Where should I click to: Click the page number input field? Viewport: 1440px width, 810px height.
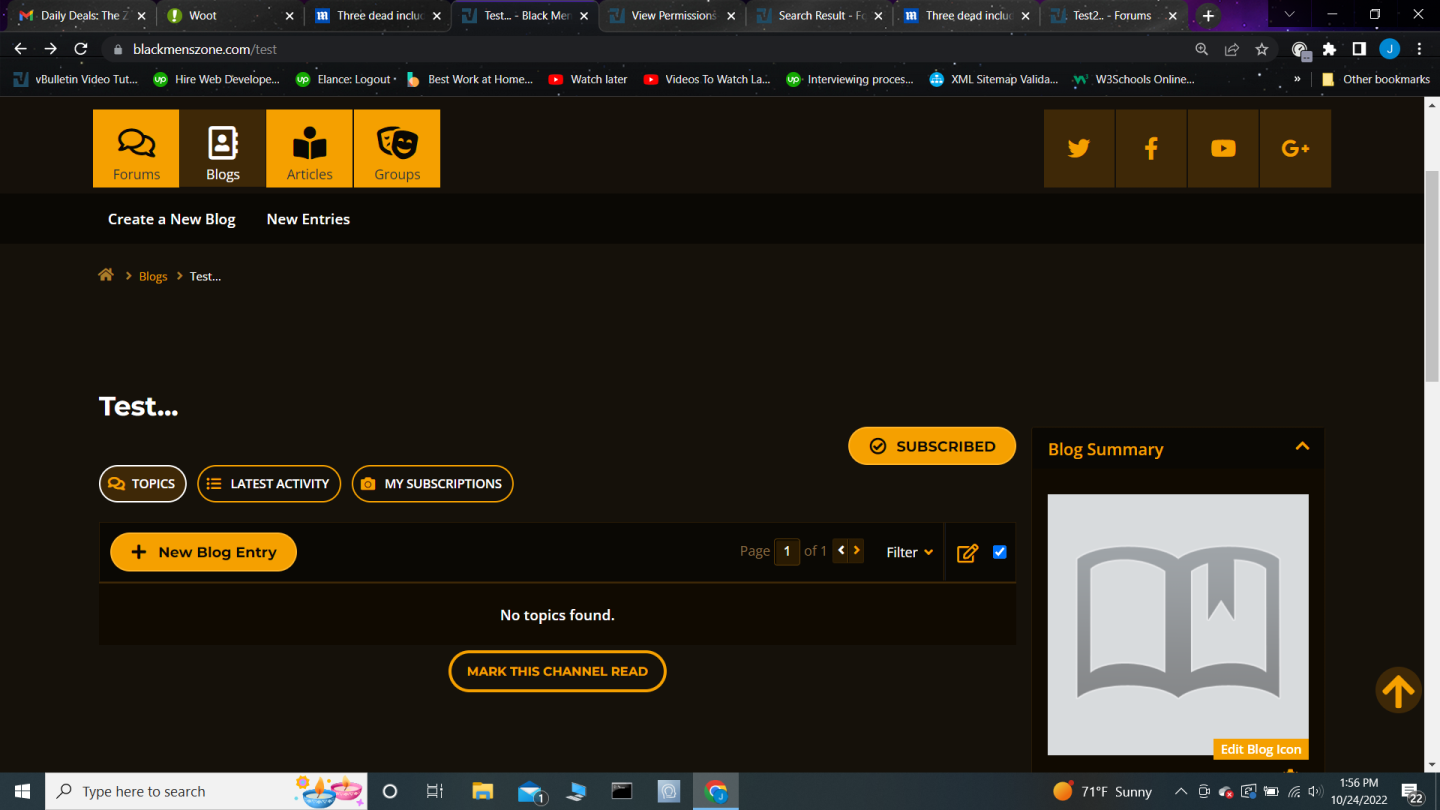[x=787, y=551]
